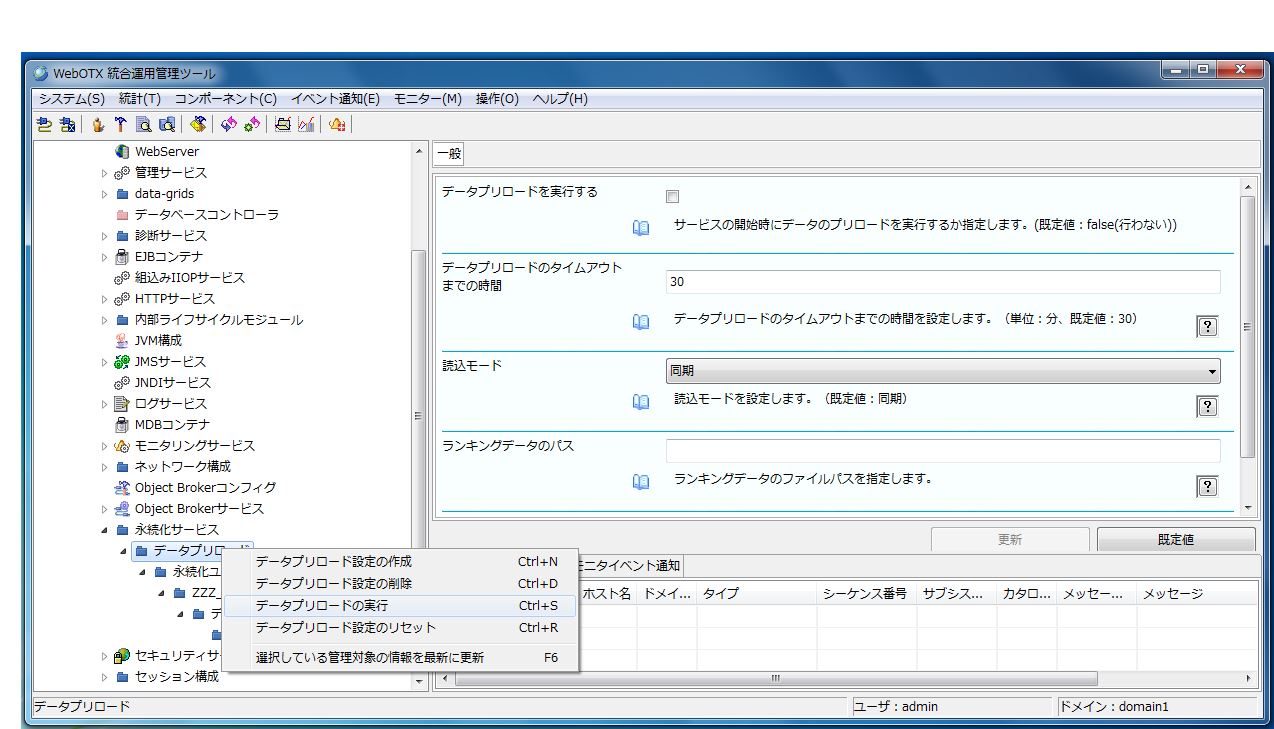
Task: Click book help icon beside 読込モード description
Action: click(641, 401)
